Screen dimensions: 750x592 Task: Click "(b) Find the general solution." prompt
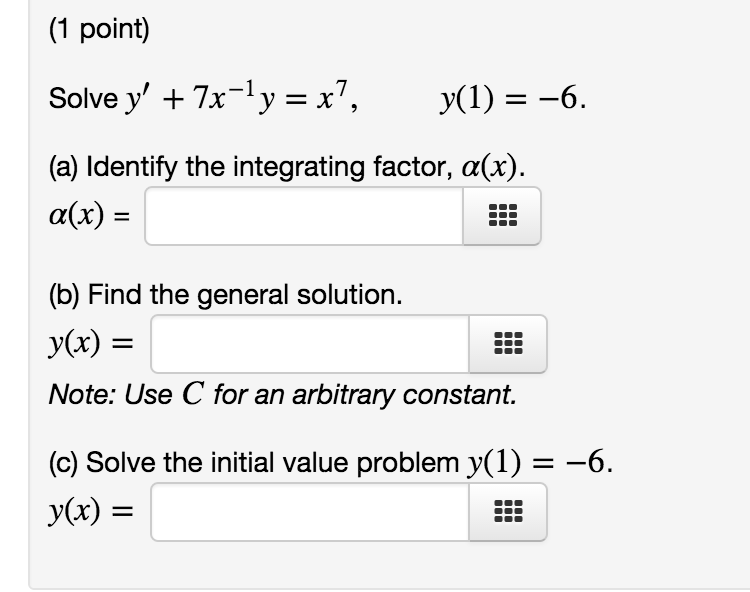click(x=226, y=295)
